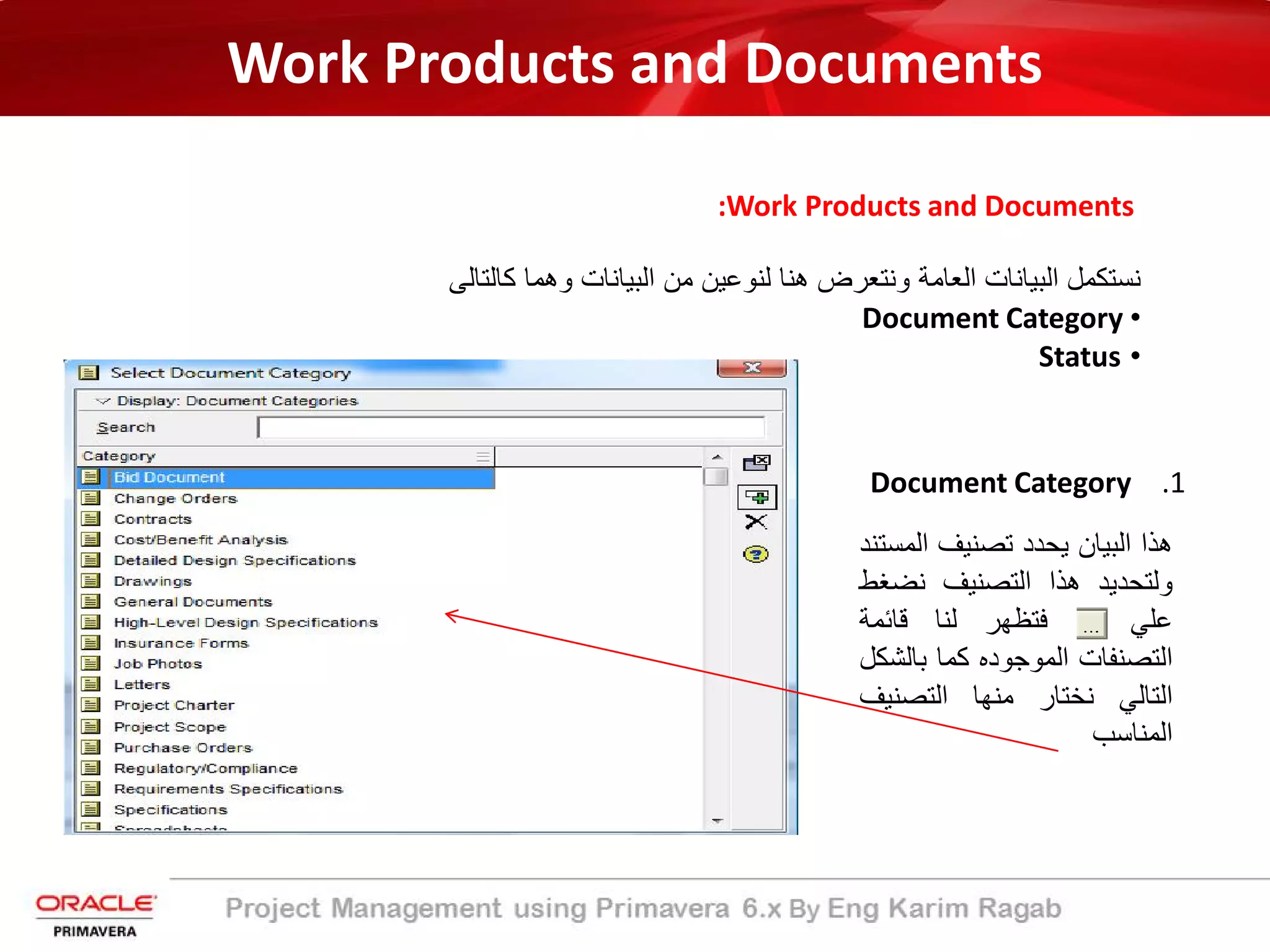Click the document icon beside Insurance Forms
This screenshot has width=1270, height=952.
click(x=91, y=642)
